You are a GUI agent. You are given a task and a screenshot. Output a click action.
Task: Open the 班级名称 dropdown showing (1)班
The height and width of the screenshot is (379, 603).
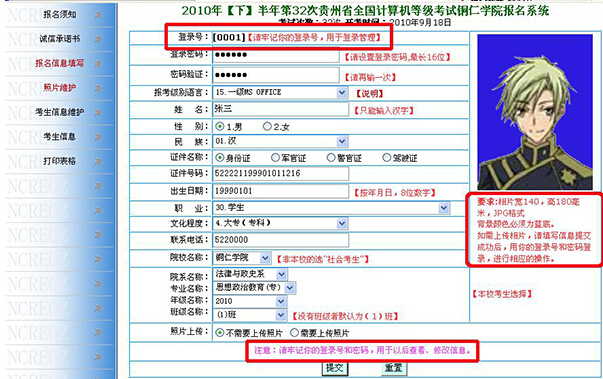250,315
